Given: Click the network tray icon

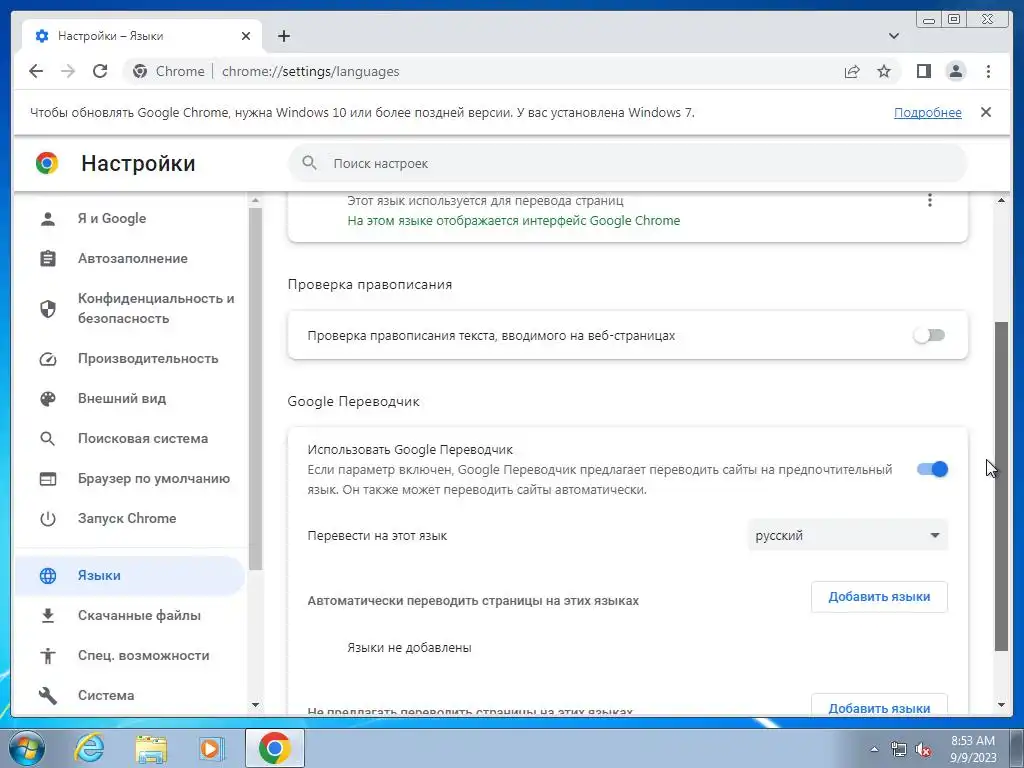Looking at the screenshot, I should tap(899, 749).
